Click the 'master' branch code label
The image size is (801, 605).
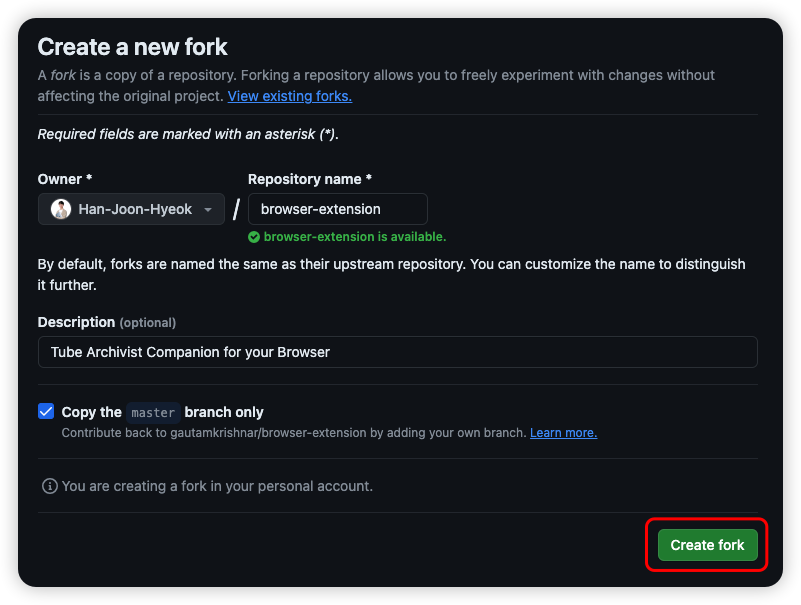pos(153,412)
